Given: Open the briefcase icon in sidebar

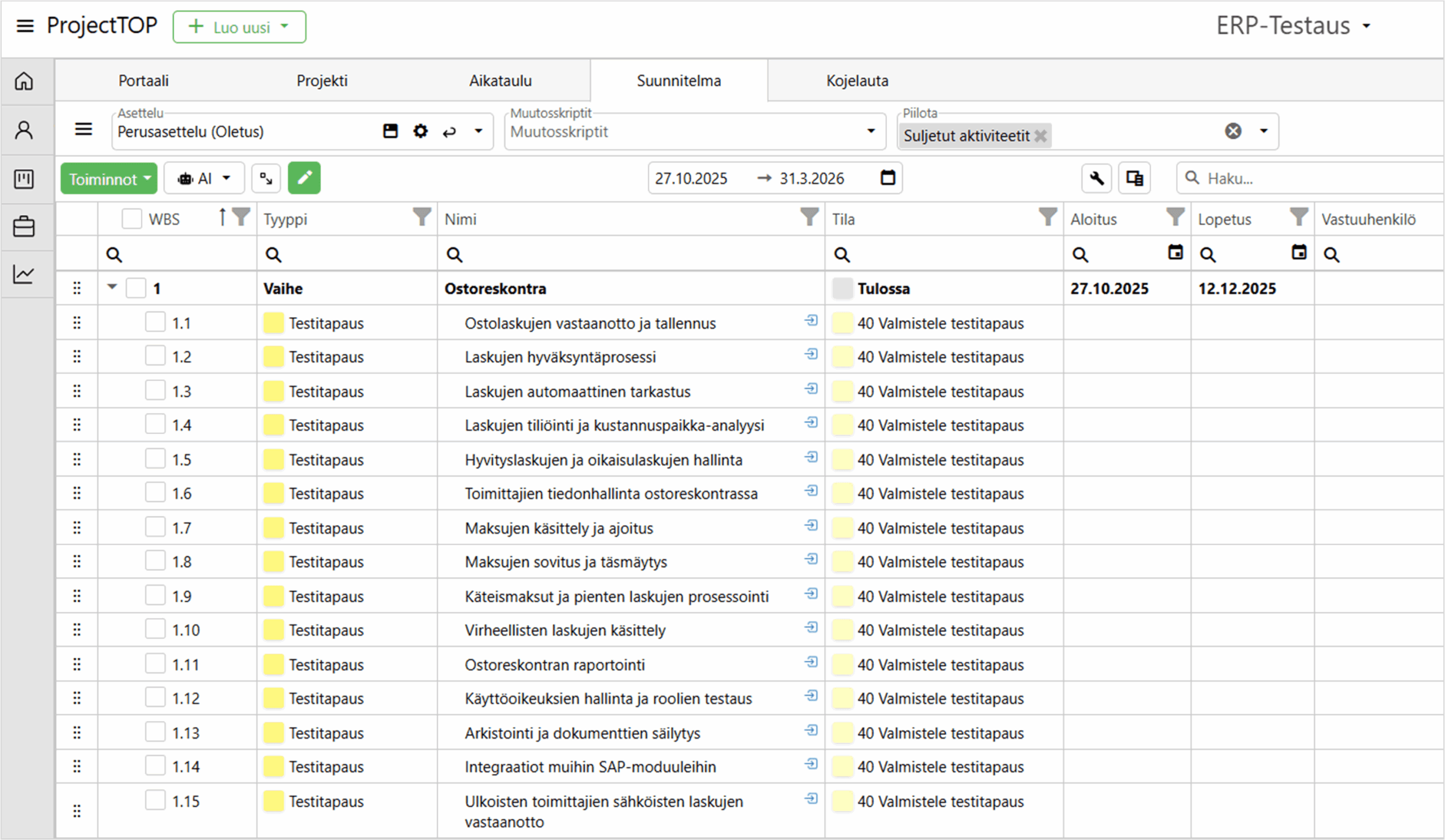Looking at the screenshot, I should point(24,227).
